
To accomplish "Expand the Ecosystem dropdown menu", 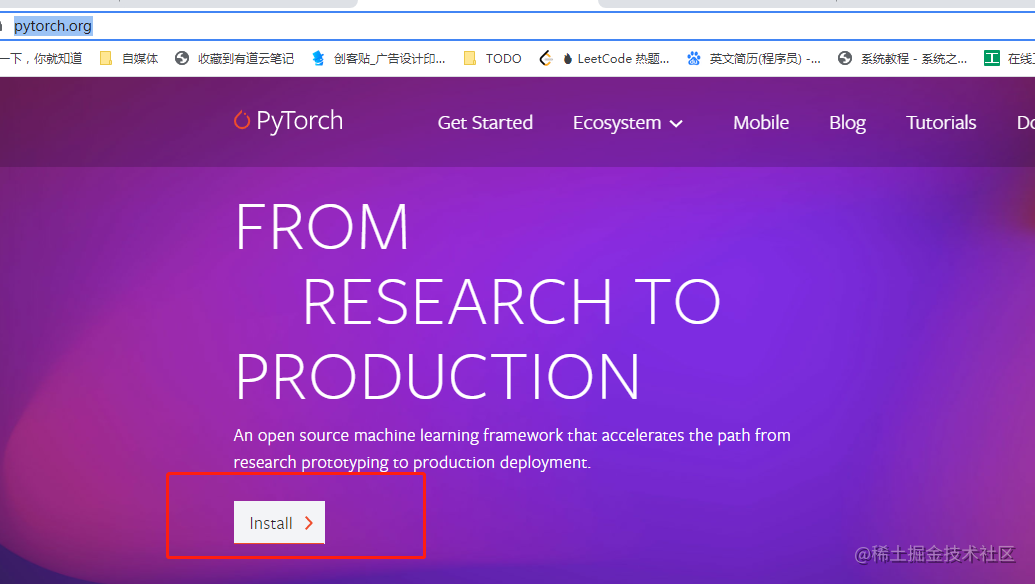I will pyautogui.click(x=628, y=123).
